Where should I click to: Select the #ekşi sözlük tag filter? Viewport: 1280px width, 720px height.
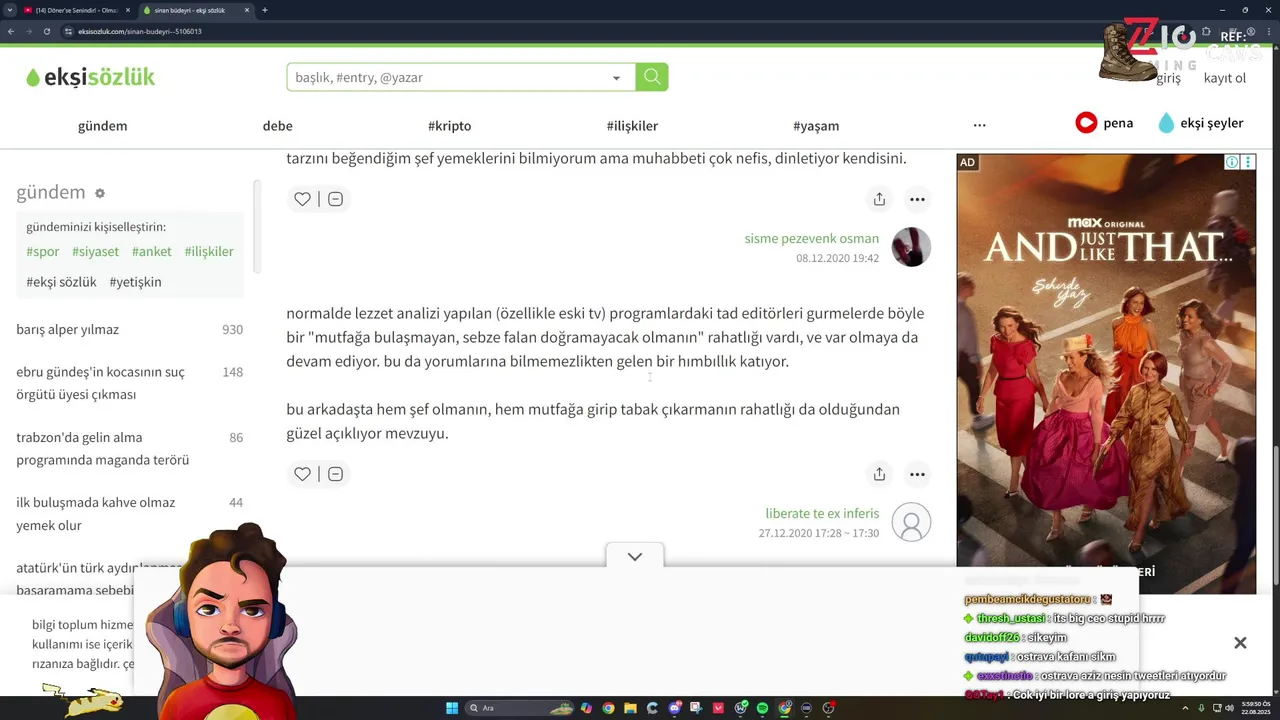[61, 282]
